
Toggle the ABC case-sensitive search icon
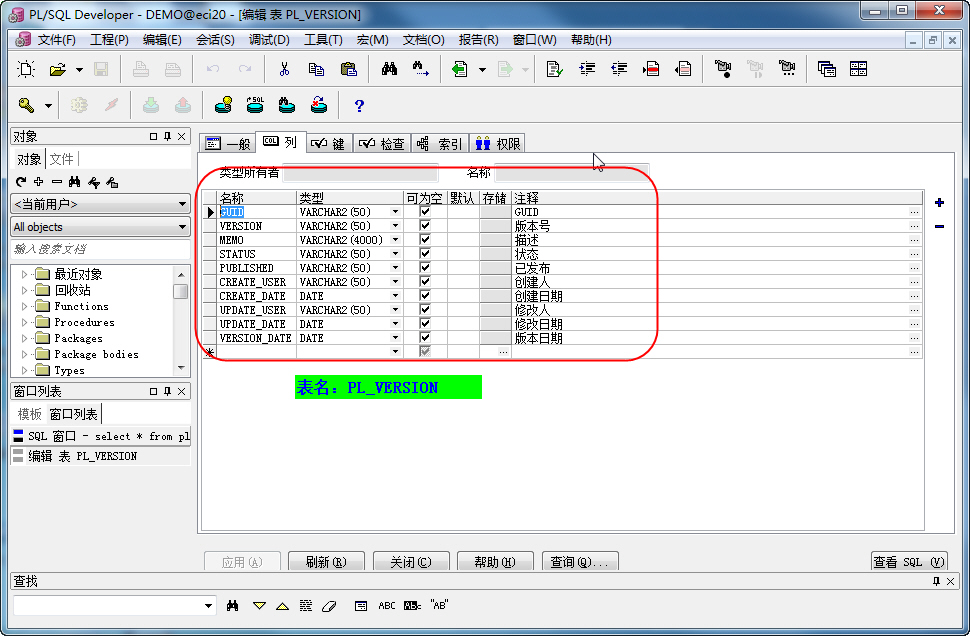(387, 606)
